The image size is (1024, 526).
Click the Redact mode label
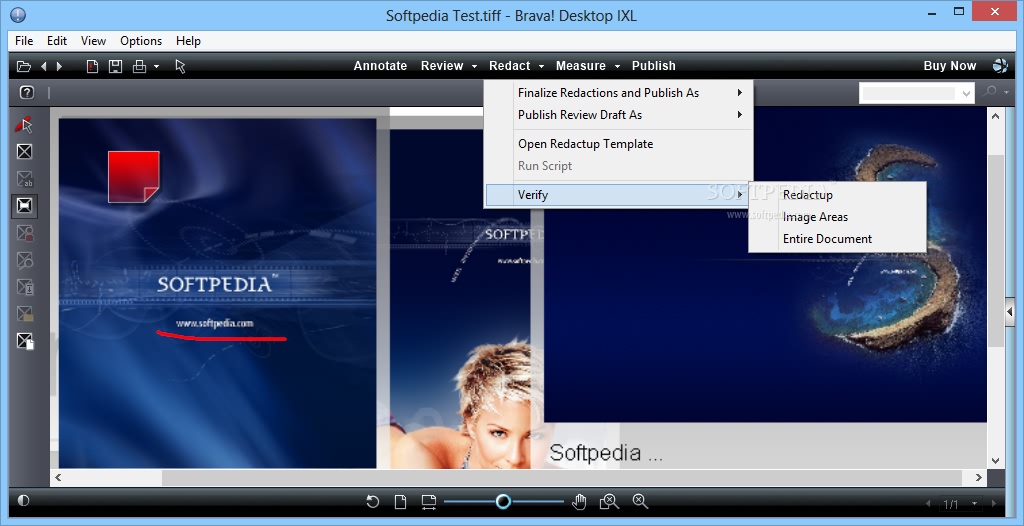point(509,66)
